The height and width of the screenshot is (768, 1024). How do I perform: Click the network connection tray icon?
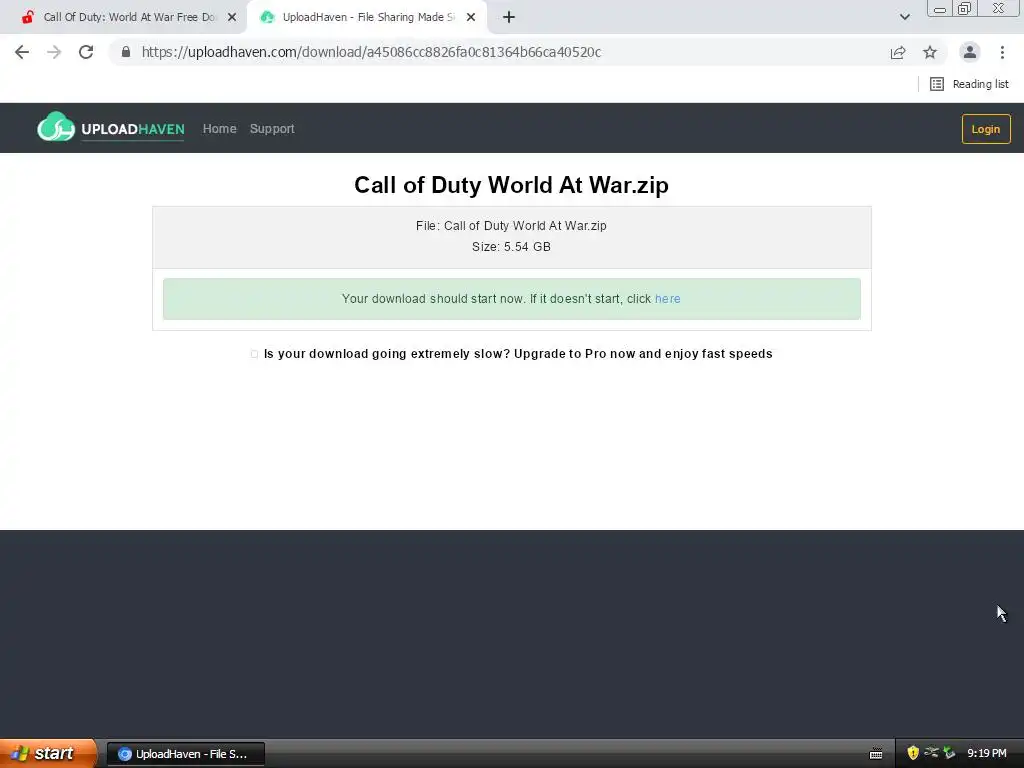(x=931, y=753)
